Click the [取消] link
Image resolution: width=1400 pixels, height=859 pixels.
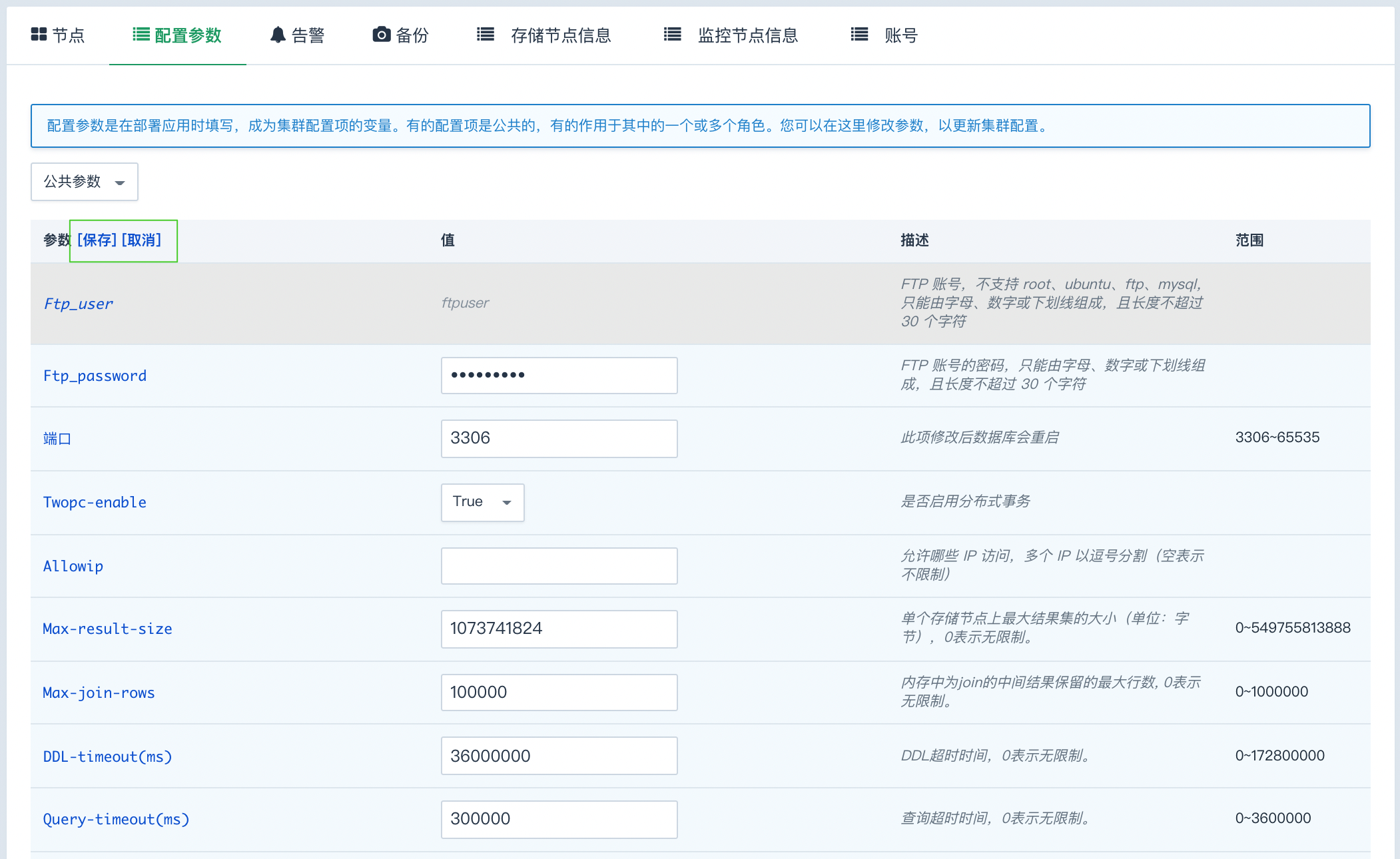[141, 240]
